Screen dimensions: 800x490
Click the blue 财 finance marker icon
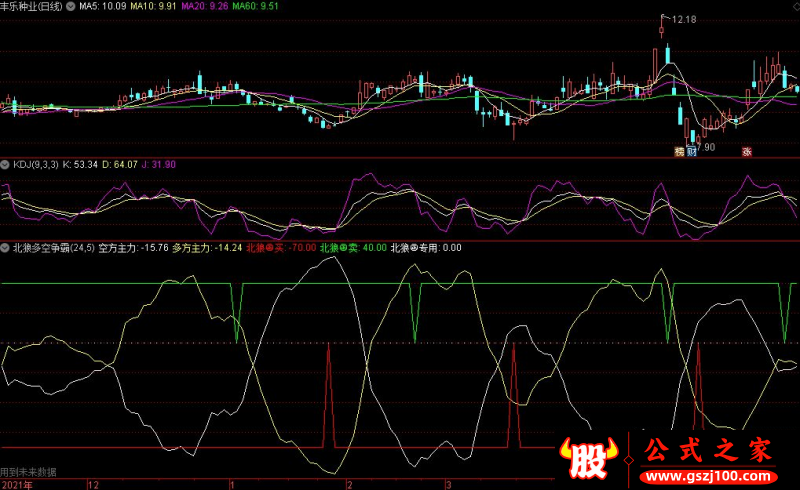tap(692, 152)
